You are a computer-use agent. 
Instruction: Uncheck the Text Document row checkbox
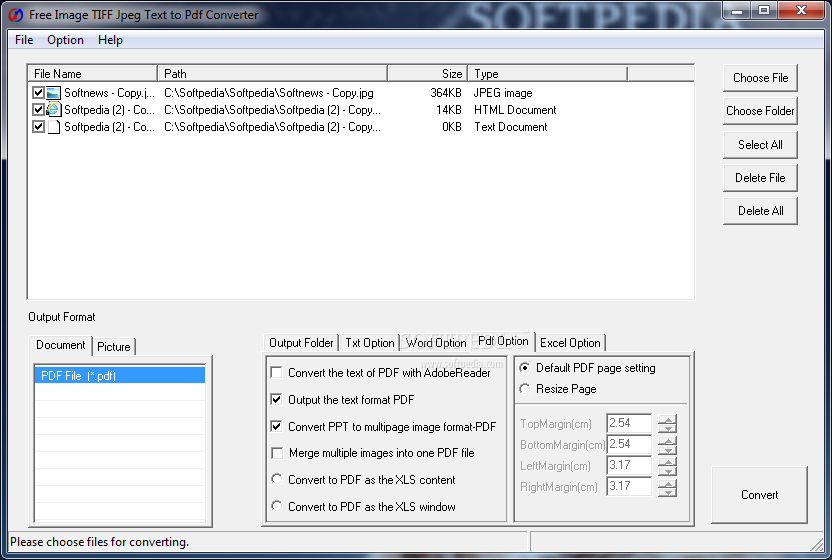(38, 127)
